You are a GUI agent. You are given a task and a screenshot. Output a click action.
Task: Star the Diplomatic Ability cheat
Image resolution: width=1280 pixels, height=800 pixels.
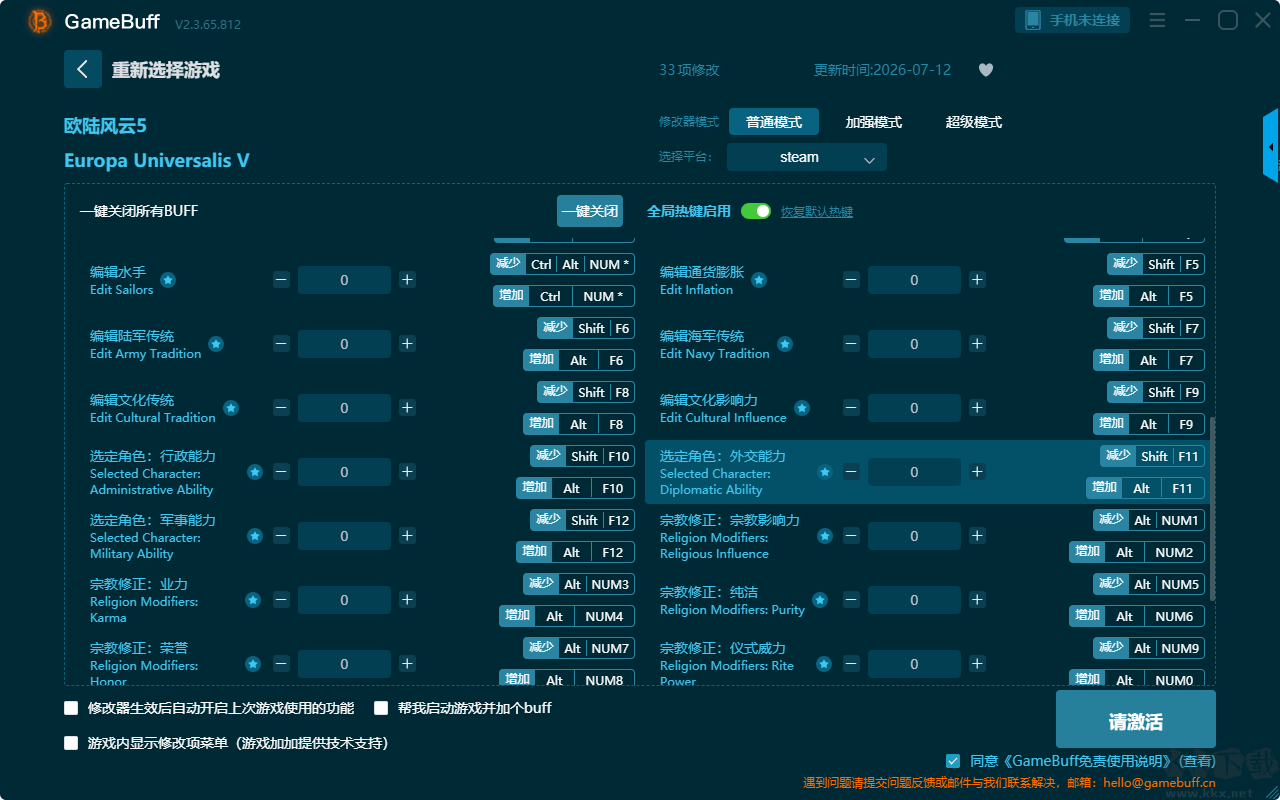[825, 472]
